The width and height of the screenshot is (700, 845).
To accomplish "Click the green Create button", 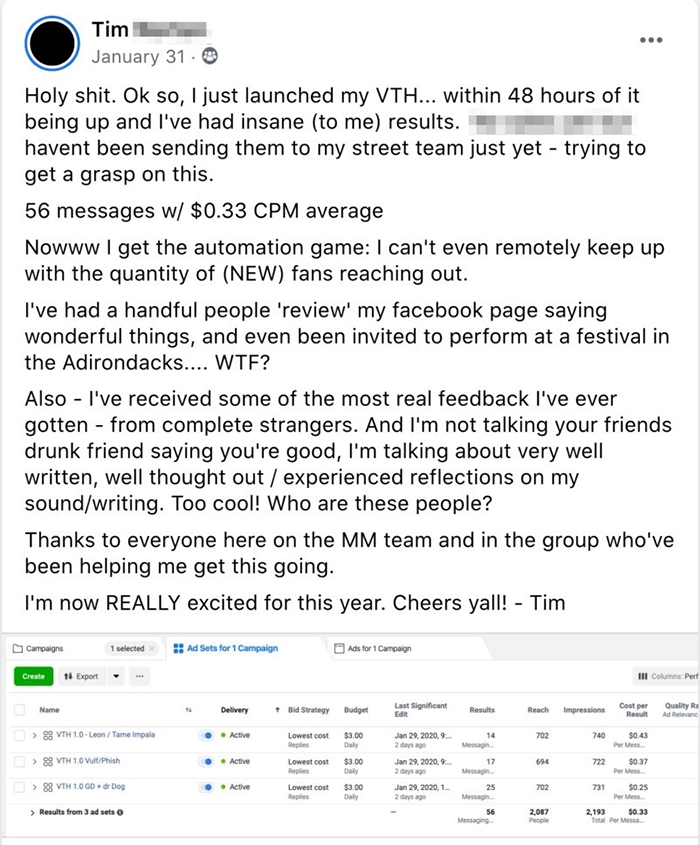I will [x=33, y=677].
